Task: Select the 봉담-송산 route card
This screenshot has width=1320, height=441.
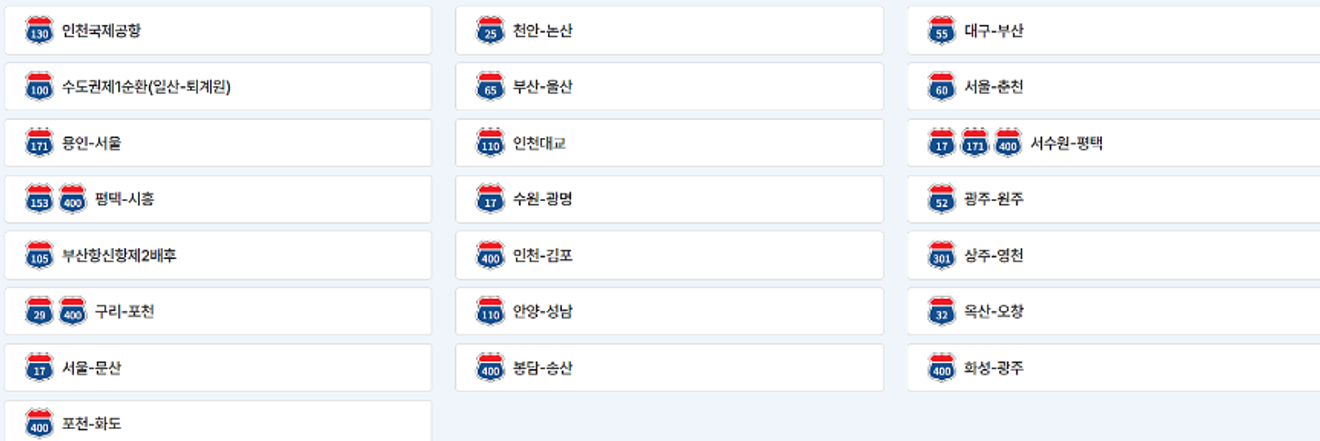Action: pyautogui.click(x=670, y=367)
